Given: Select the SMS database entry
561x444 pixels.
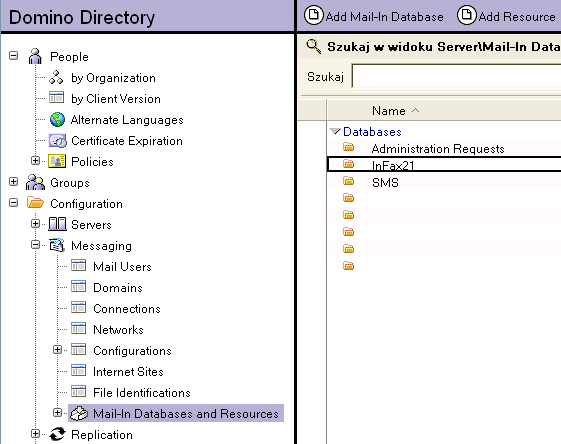Looking at the screenshot, I should [x=385, y=182].
